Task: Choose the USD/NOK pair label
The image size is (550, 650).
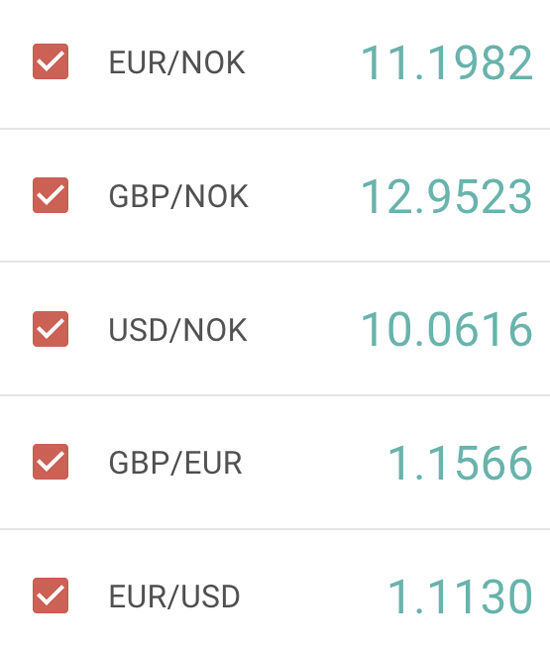Action: tap(178, 330)
